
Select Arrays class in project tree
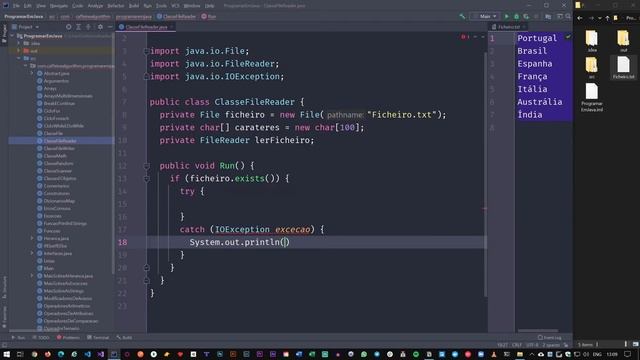coord(50,89)
